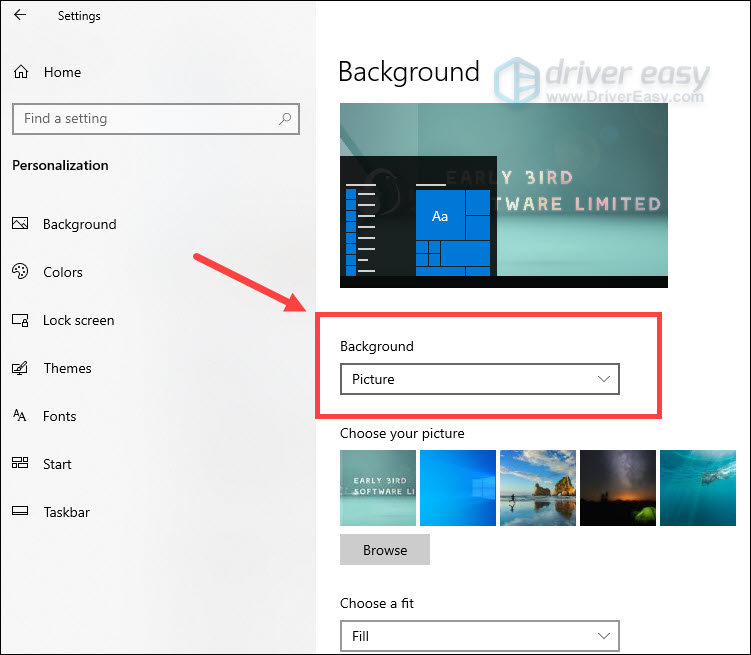Click the search magnifier icon
This screenshot has height=655, width=751.
[x=285, y=118]
